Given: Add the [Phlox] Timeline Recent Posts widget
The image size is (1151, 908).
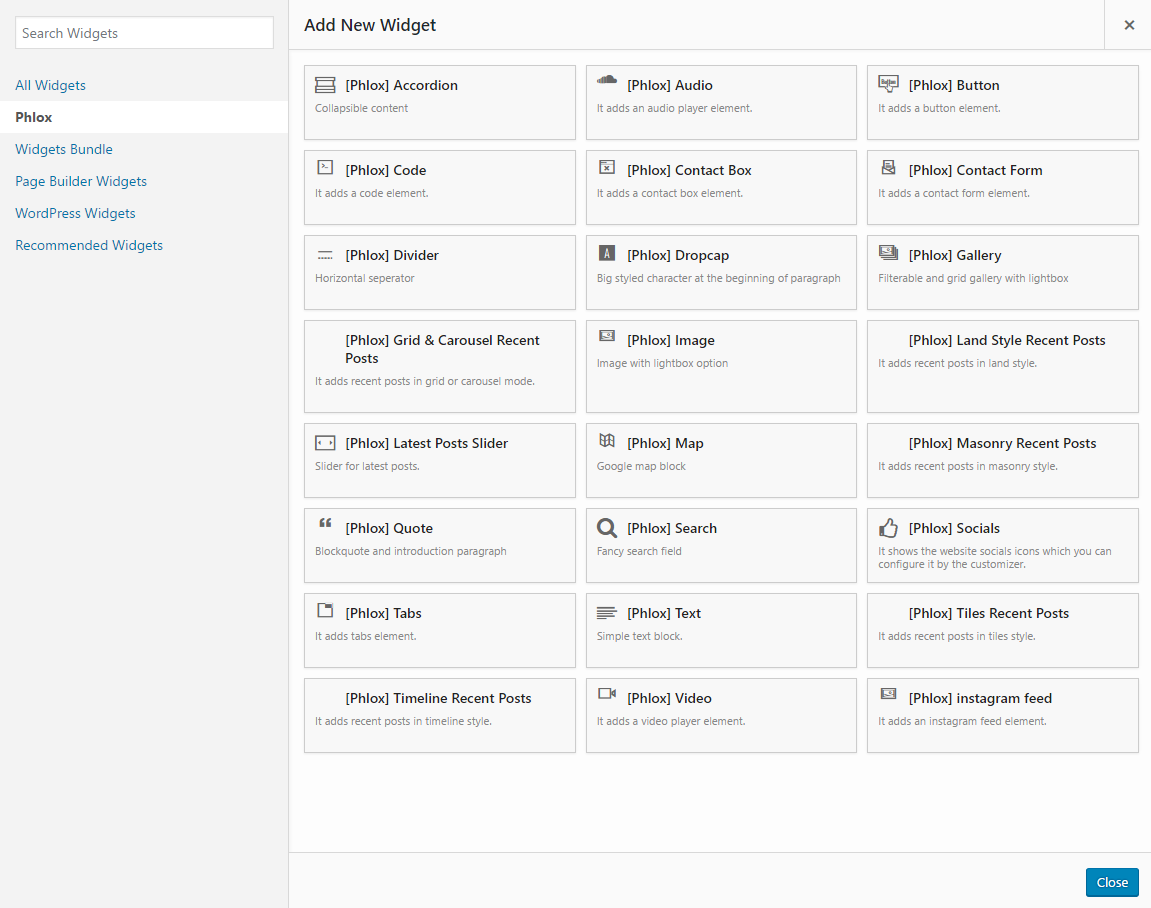Looking at the screenshot, I should point(440,716).
